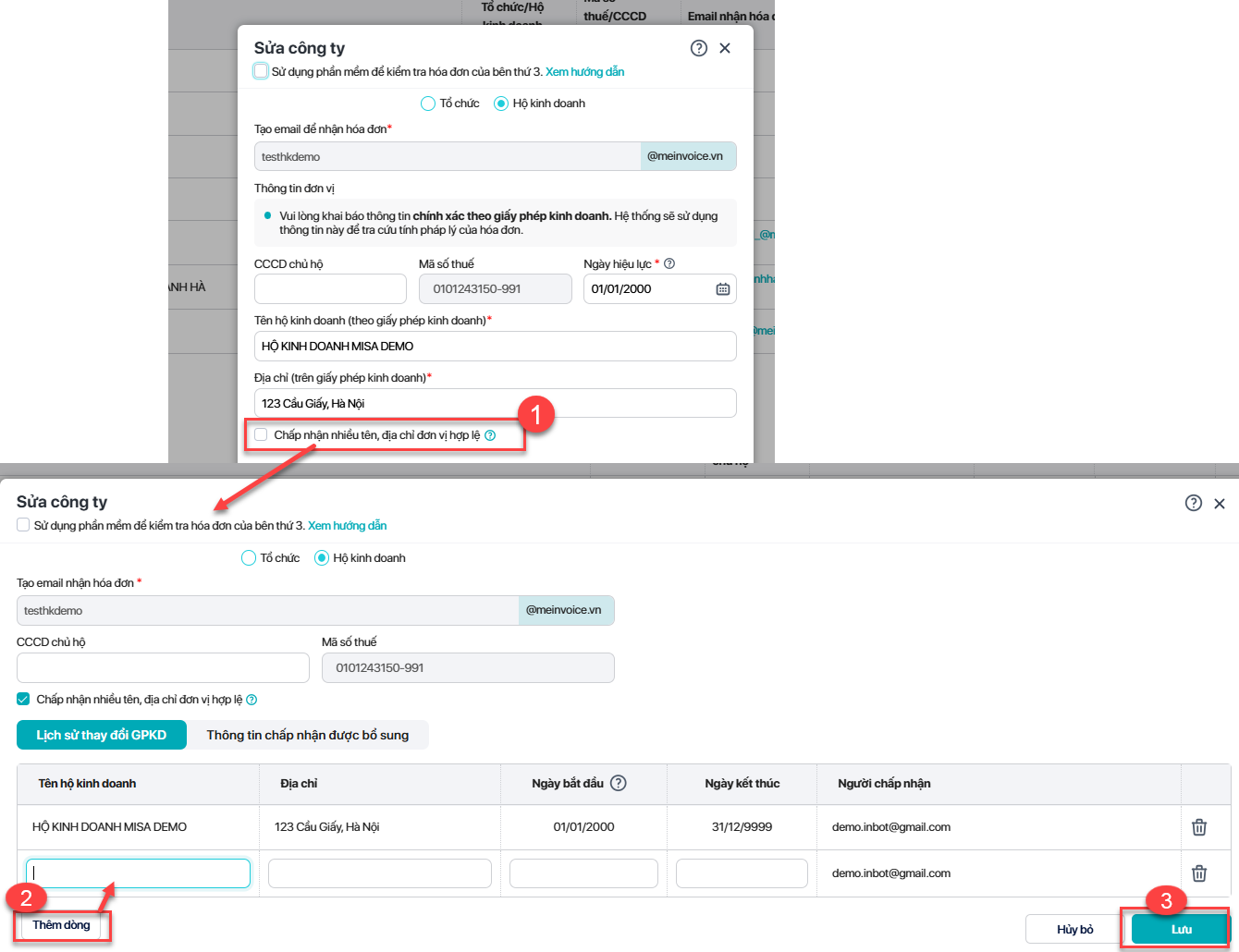This screenshot has width=1239, height=952.
Task: Click empty Địa chỉ field in new row
Action: [379, 873]
